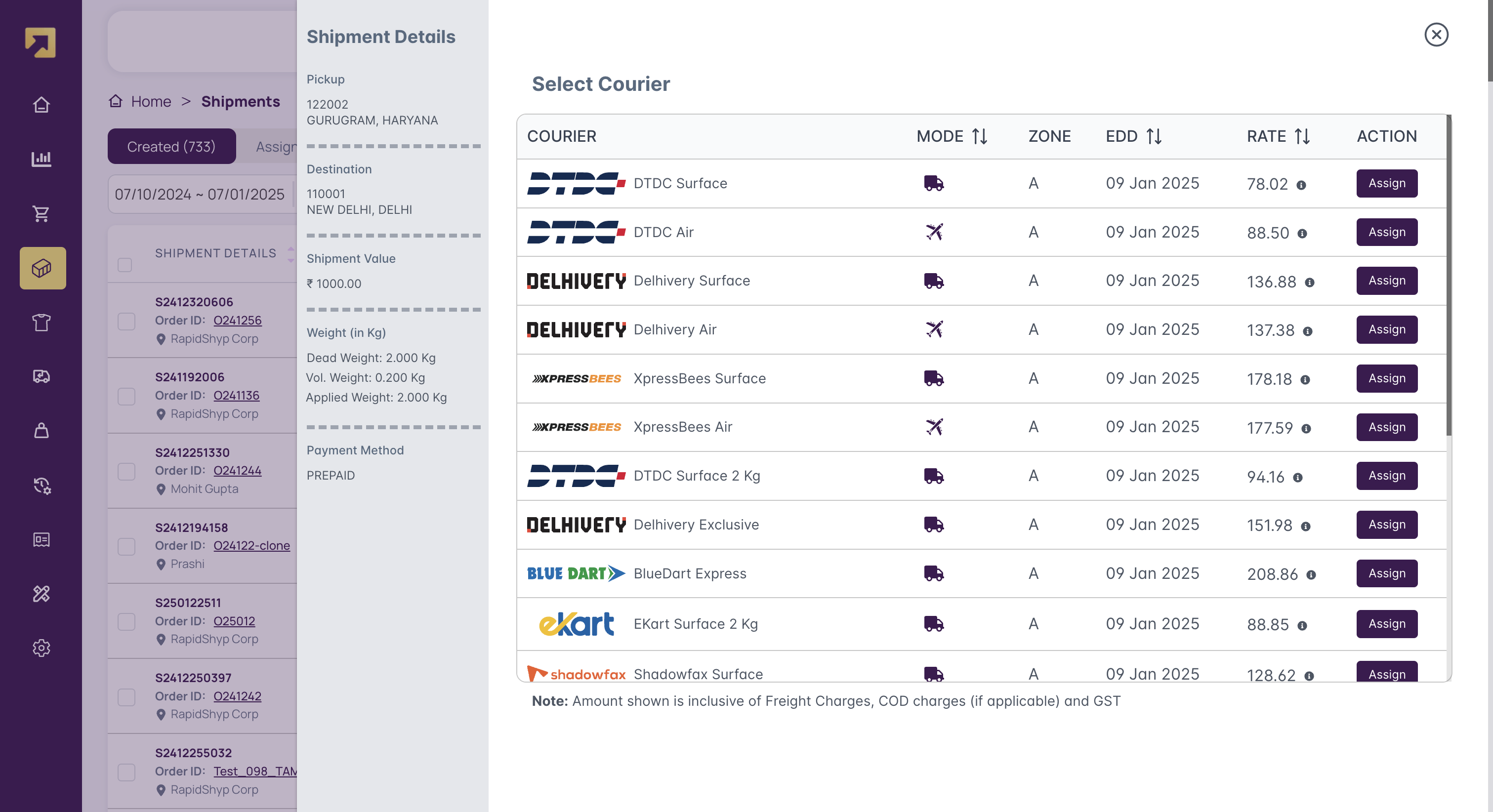Open the home icon in sidebar
The image size is (1493, 812).
tap(41, 105)
